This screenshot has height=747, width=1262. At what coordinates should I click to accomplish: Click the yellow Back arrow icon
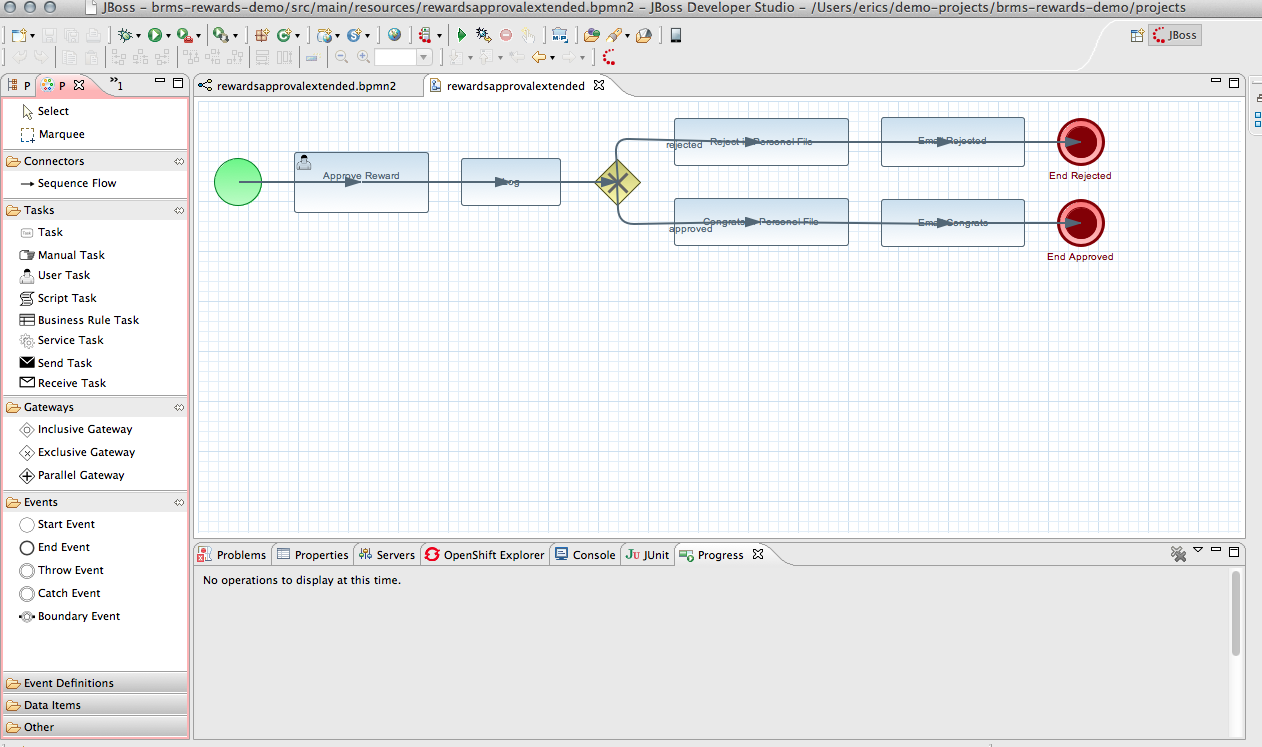click(538, 58)
